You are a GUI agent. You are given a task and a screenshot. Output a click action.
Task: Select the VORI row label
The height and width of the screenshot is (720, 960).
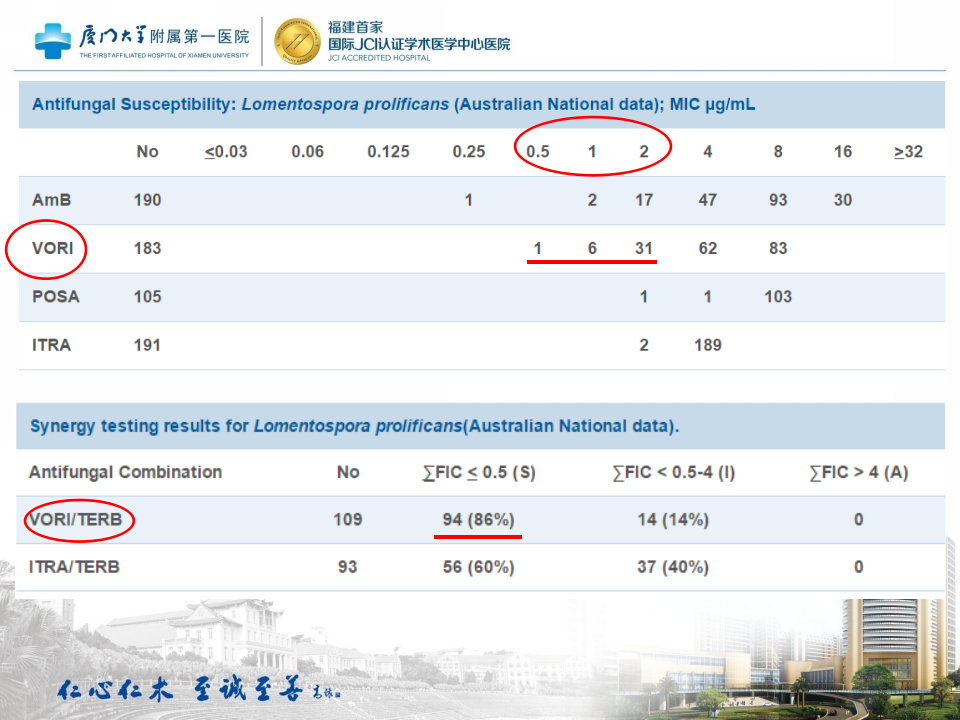point(53,249)
